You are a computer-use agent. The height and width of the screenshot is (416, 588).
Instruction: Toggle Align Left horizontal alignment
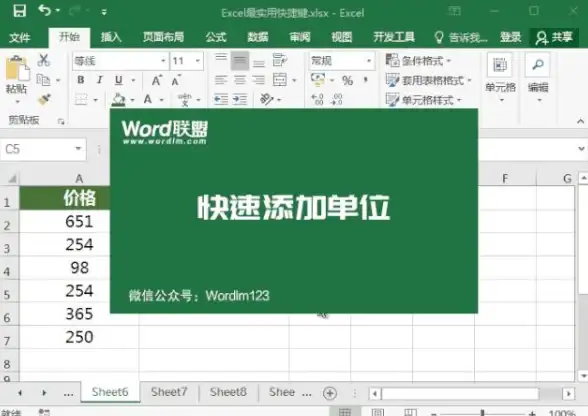pos(221,80)
